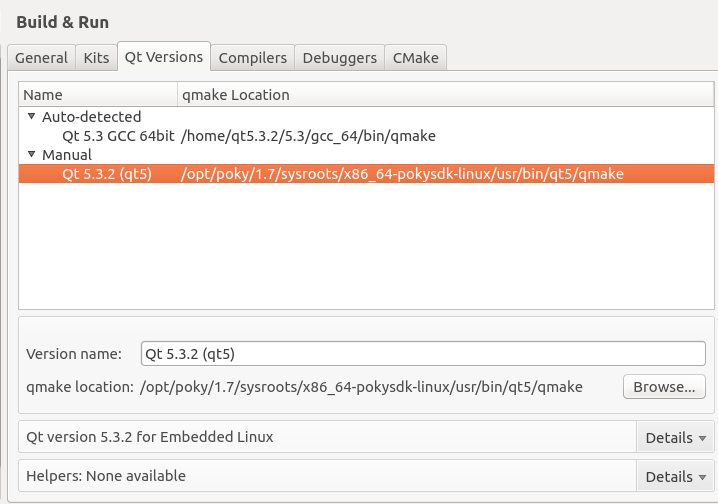Click the Name column header
718x504 pixels.
coord(98,95)
